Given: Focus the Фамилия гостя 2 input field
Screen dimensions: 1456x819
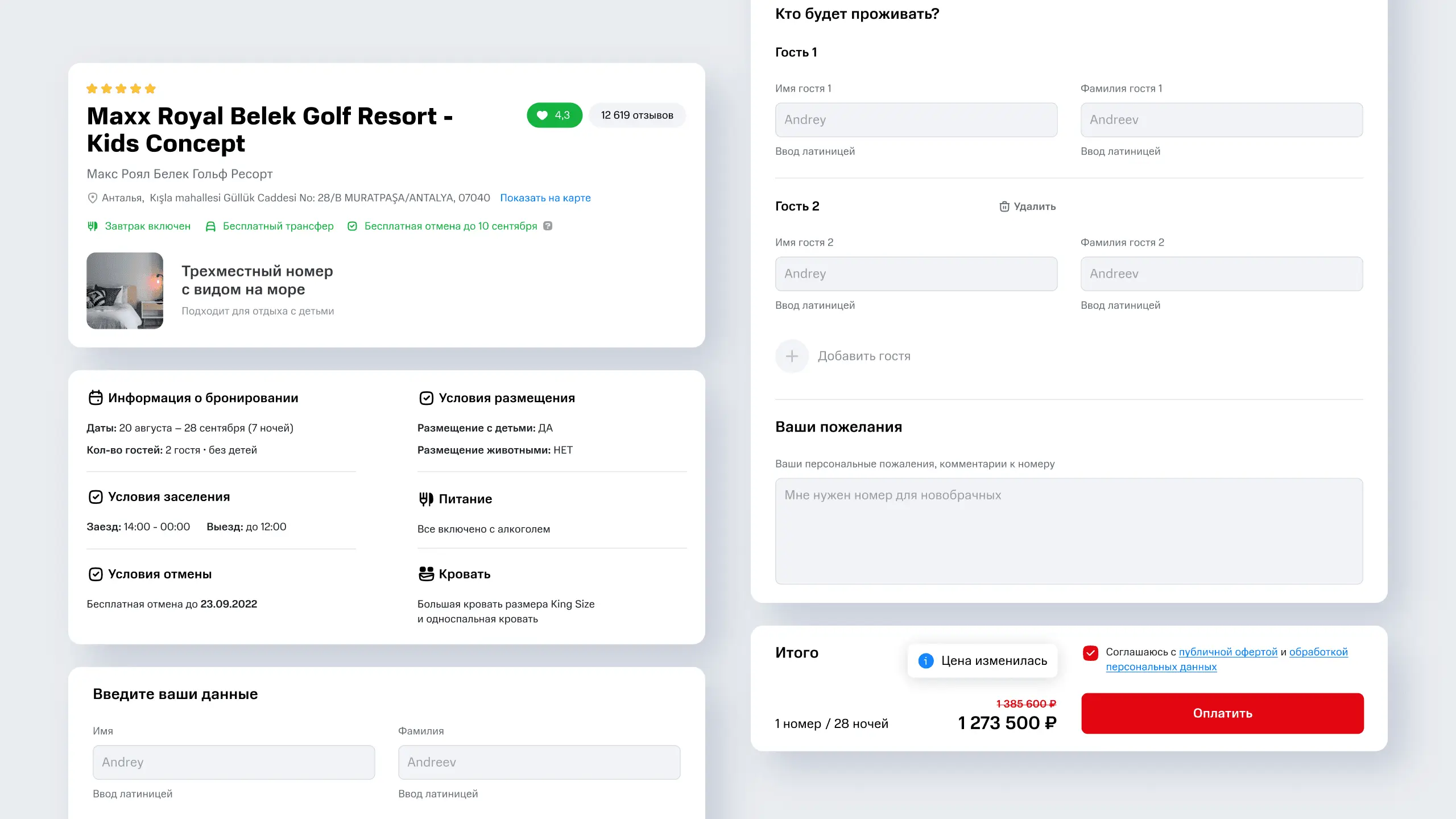Looking at the screenshot, I should [x=1222, y=274].
